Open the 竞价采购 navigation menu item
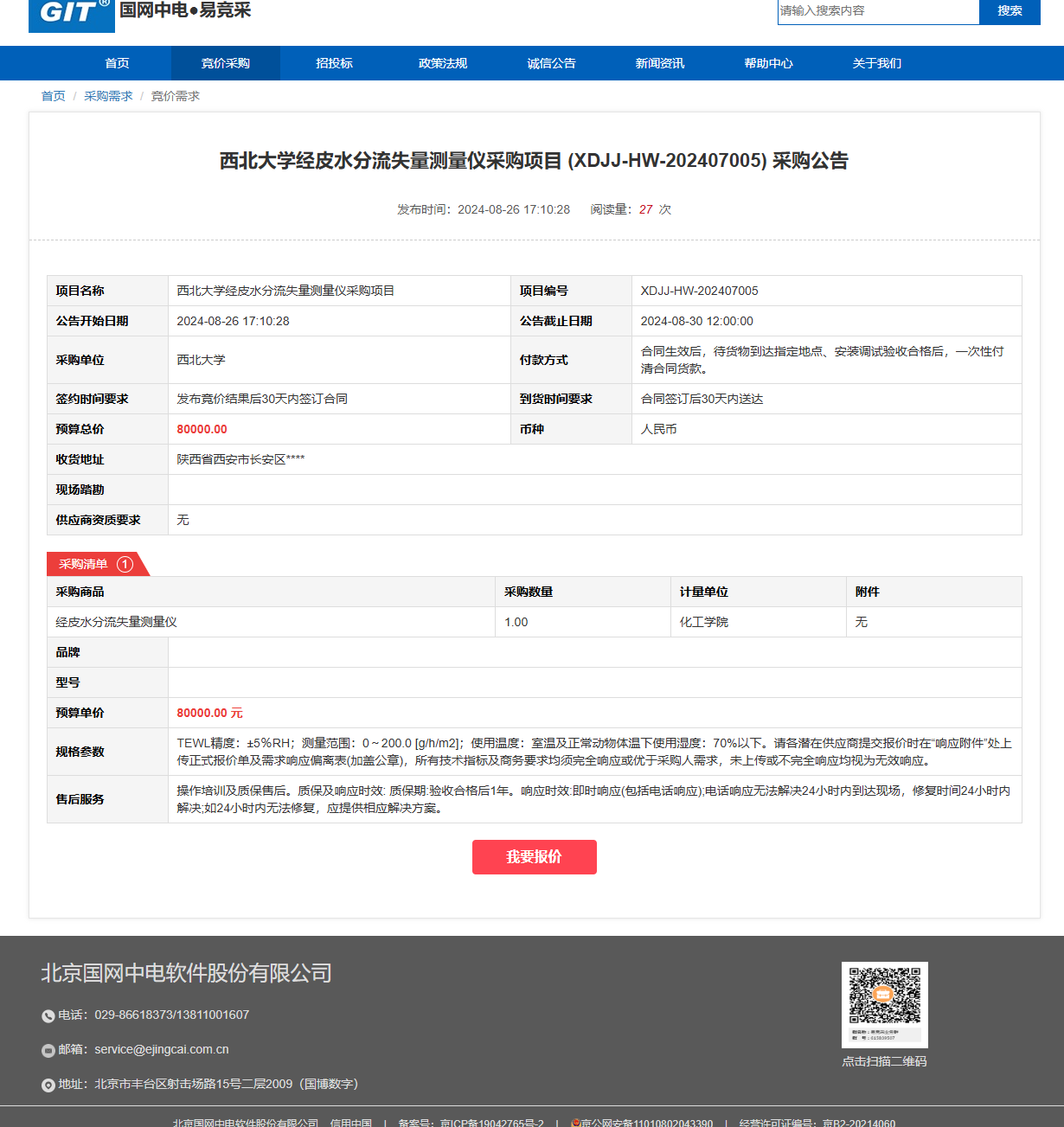This screenshot has height=1127, width=1064. tap(225, 63)
